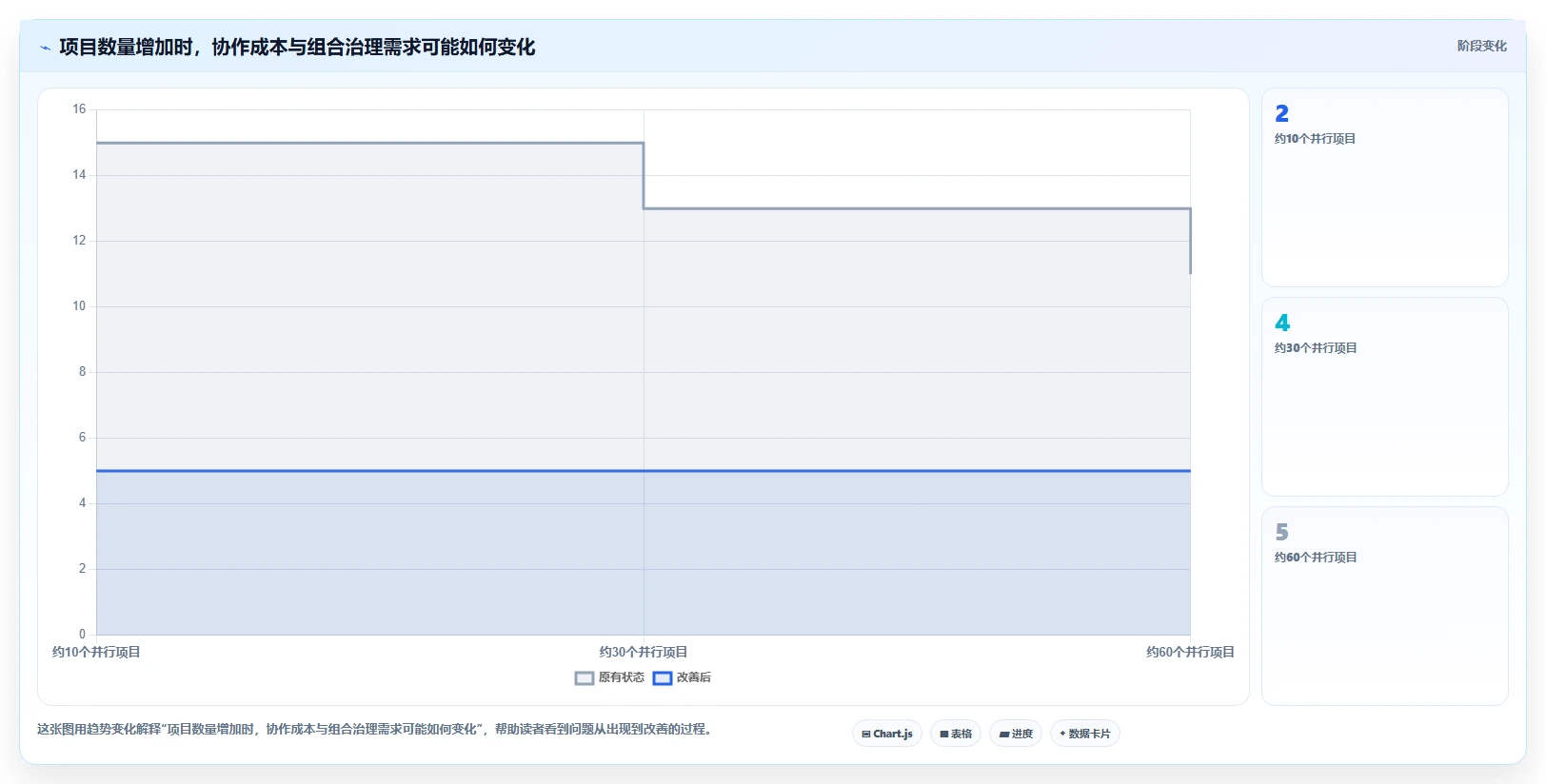This screenshot has width=1546, height=784.
Task: Click the 约10个并行项目 x-axis label
Action: click(96, 652)
